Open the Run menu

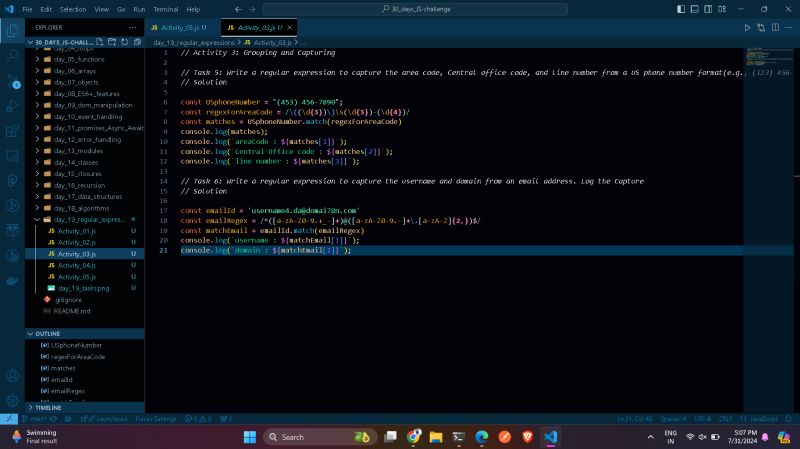139,9
